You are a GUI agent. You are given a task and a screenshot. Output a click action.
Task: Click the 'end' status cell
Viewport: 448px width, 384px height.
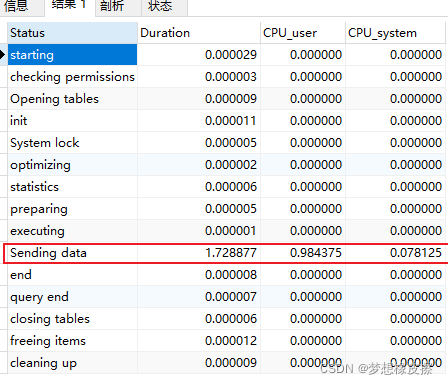point(72,275)
